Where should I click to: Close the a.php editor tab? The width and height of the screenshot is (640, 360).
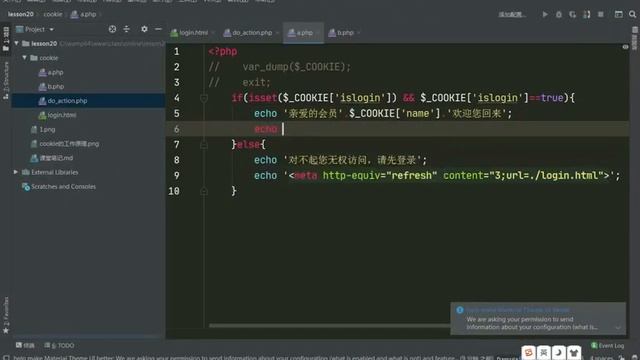[x=318, y=33]
